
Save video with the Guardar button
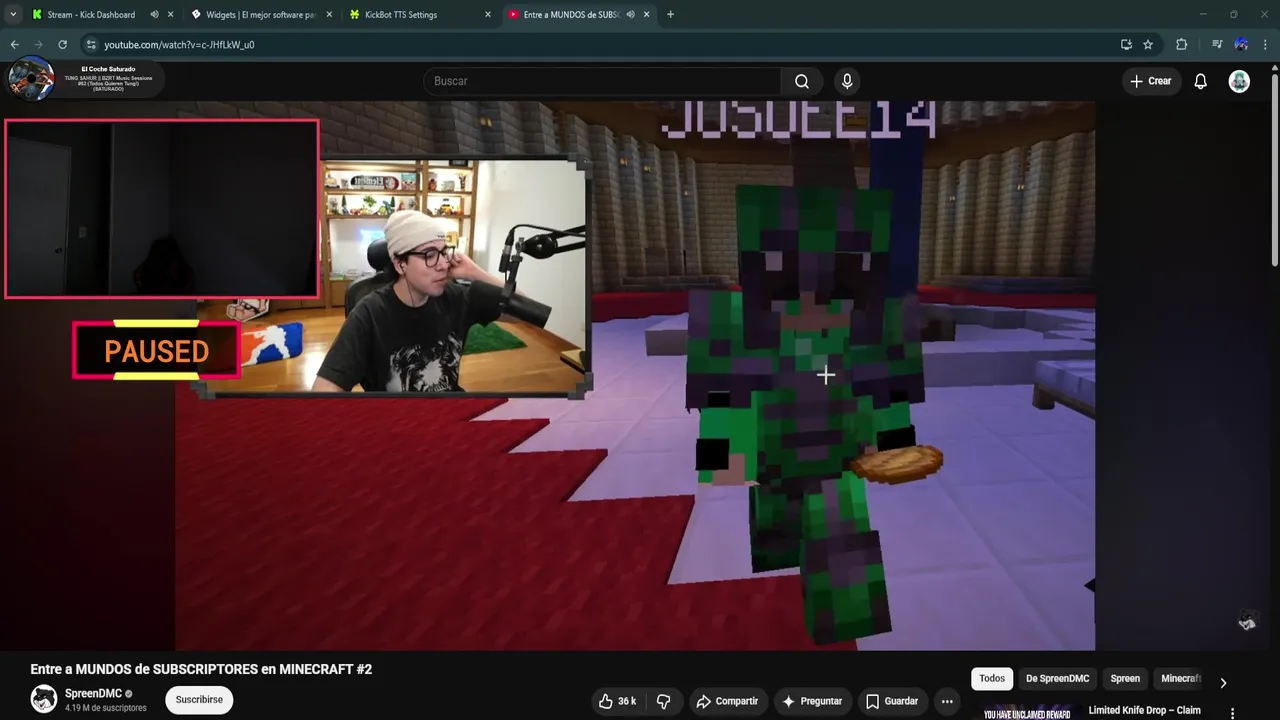click(x=892, y=701)
